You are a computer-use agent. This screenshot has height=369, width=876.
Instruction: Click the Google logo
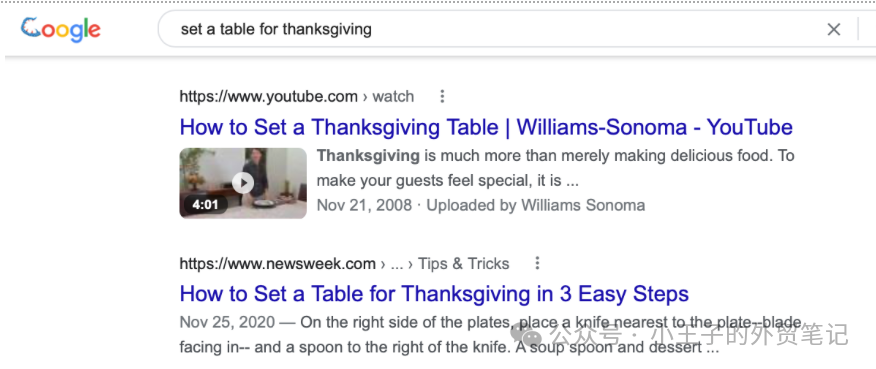(x=61, y=30)
